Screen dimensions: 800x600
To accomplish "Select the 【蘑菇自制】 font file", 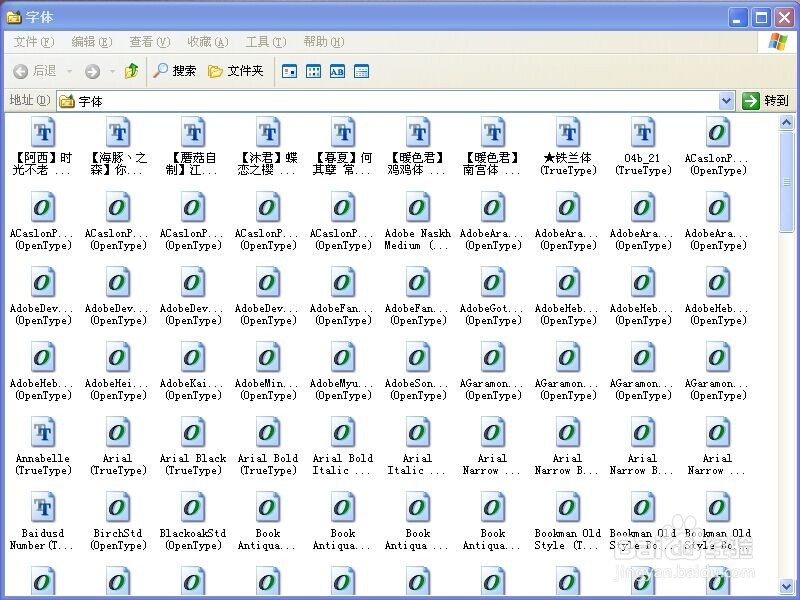I will click(193, 146).
